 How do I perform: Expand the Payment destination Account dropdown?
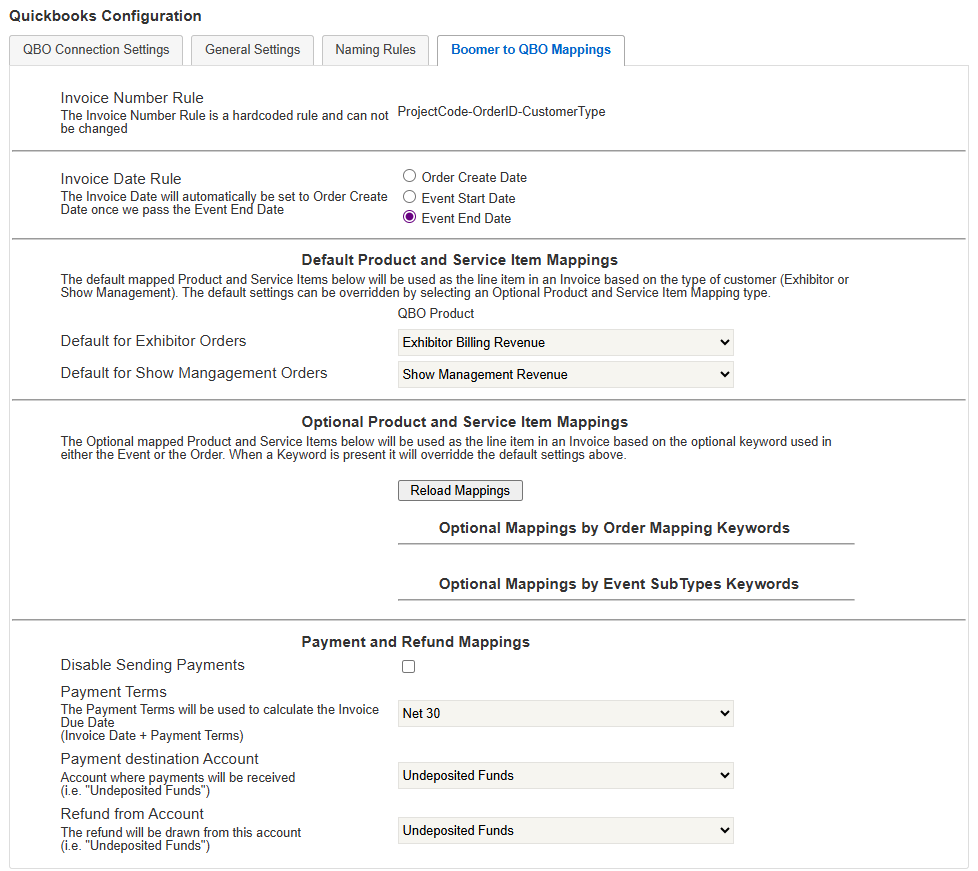(565, 776)
